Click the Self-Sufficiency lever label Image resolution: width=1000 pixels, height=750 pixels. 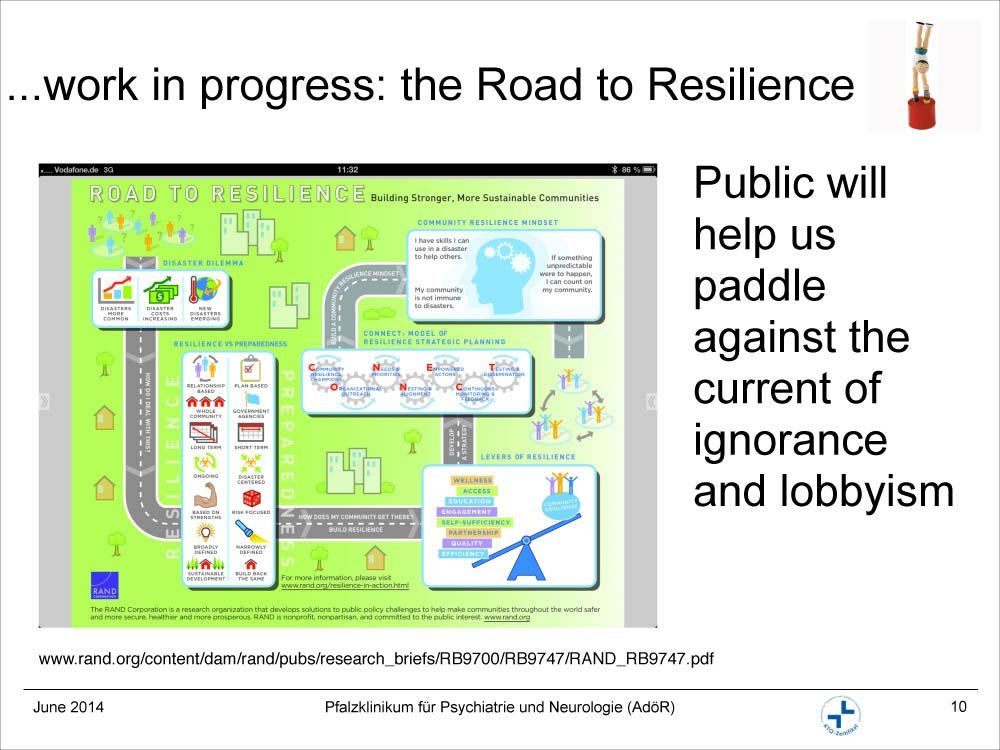click(475, 522)
